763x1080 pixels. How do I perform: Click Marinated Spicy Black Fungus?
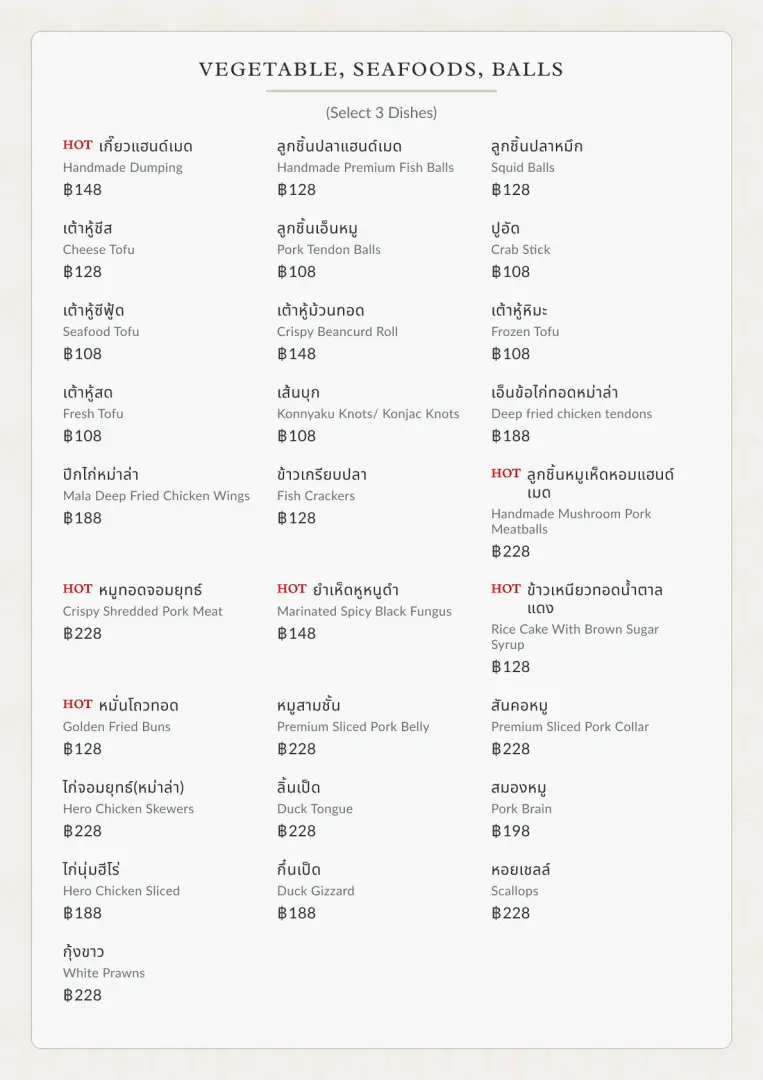click(x=364, y=612)
